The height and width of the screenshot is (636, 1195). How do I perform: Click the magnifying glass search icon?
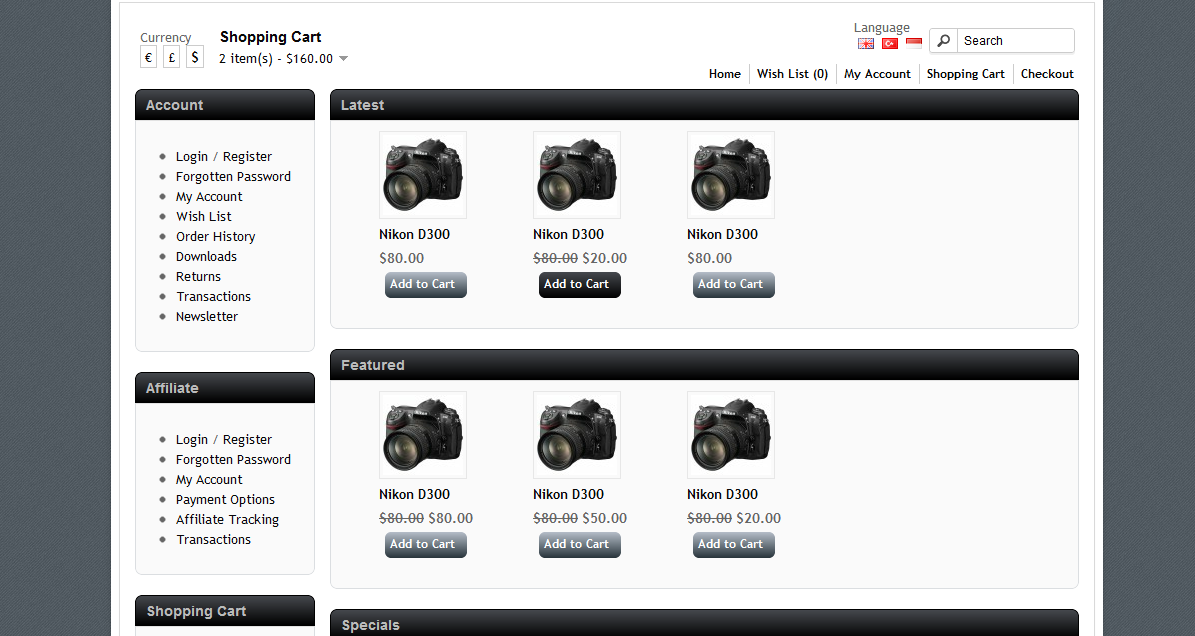(x=944, y=40)
